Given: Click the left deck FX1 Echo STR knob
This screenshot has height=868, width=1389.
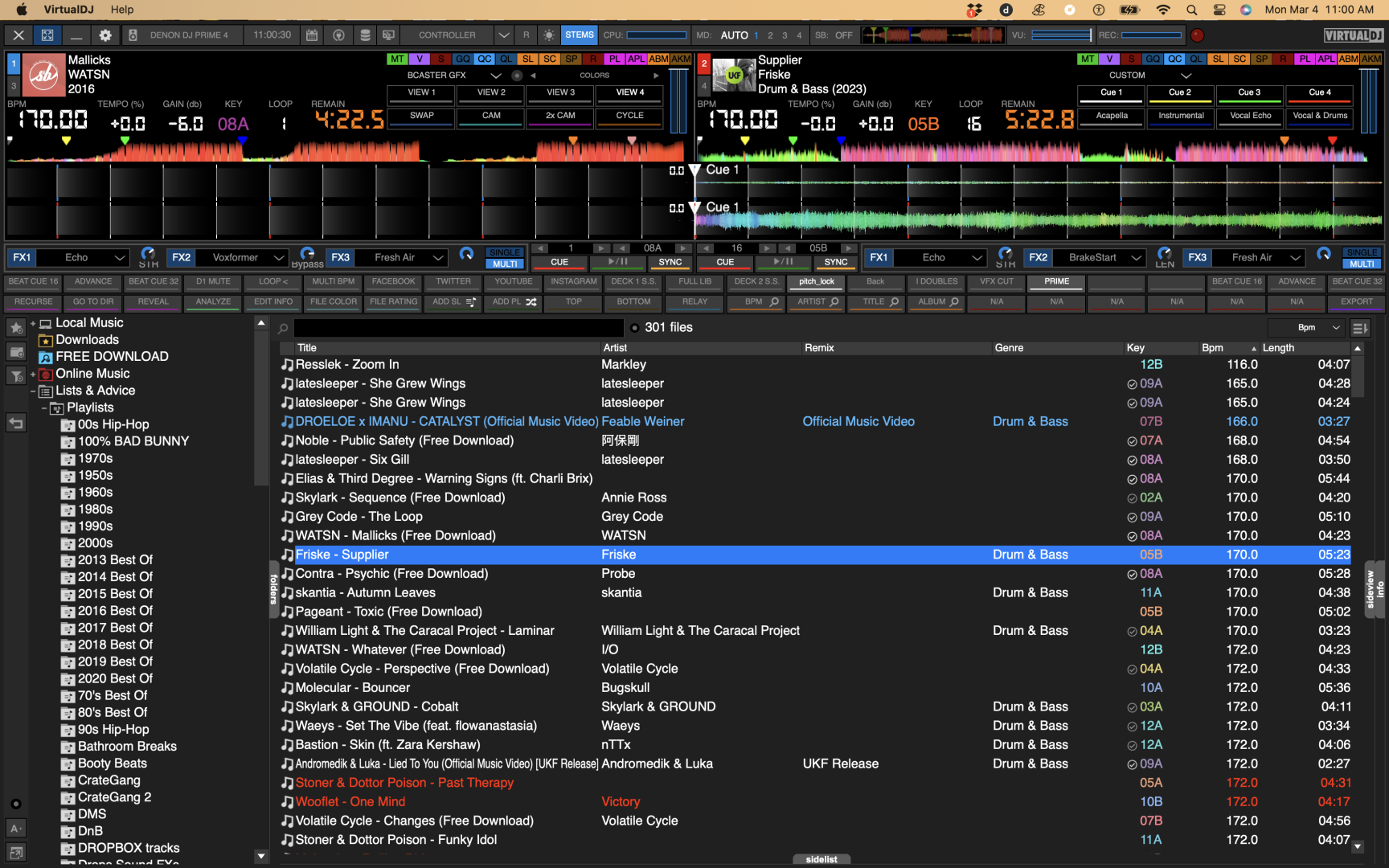Looking at the screenshot, I should point(148,254).
